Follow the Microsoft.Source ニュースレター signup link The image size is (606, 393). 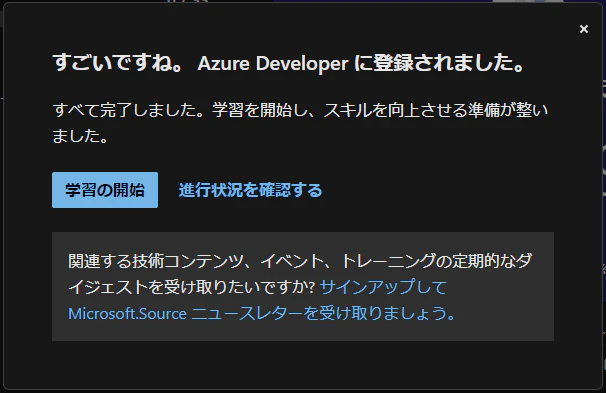(262, 300)
